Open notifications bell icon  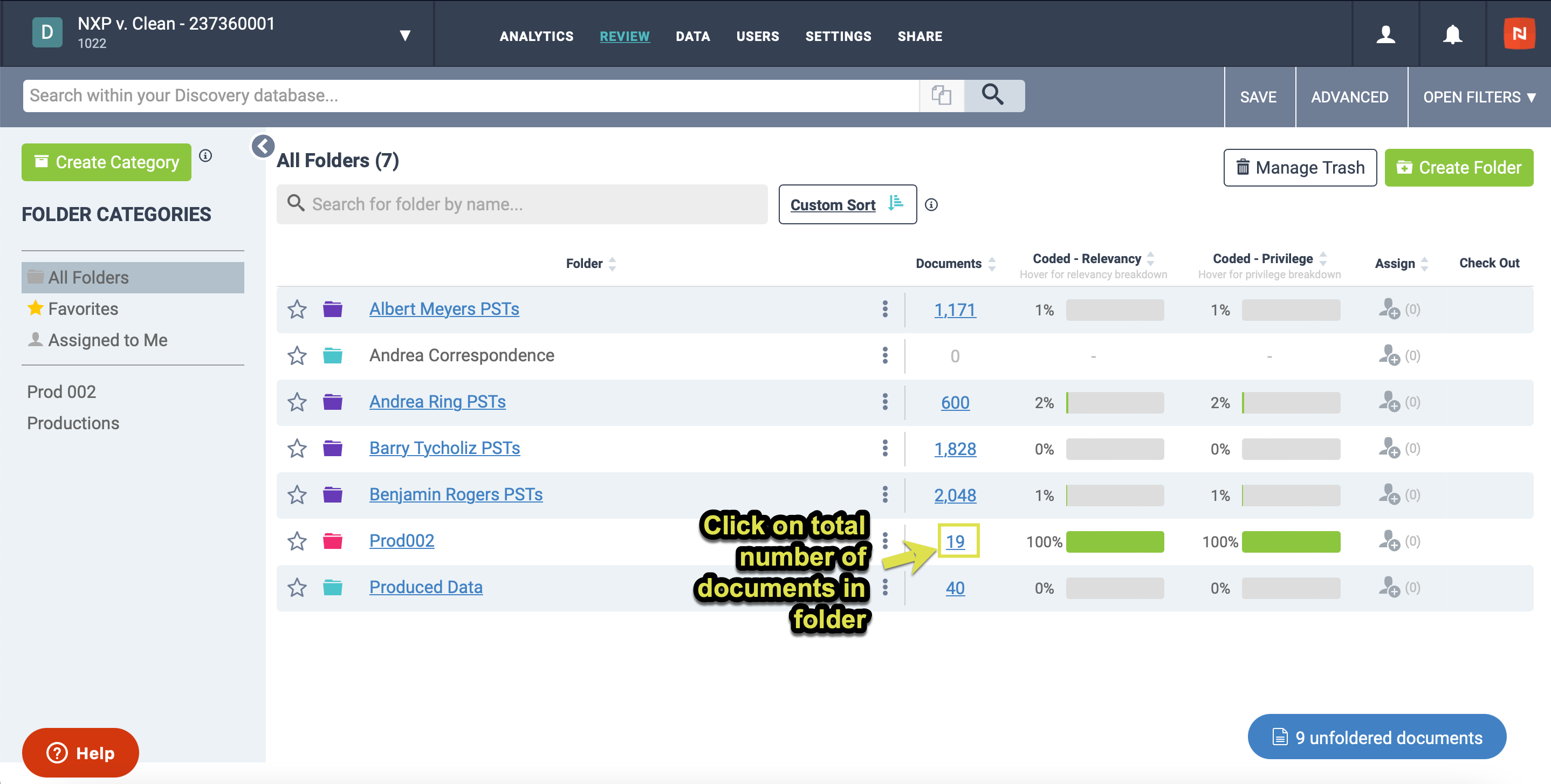coord(1452,35)
